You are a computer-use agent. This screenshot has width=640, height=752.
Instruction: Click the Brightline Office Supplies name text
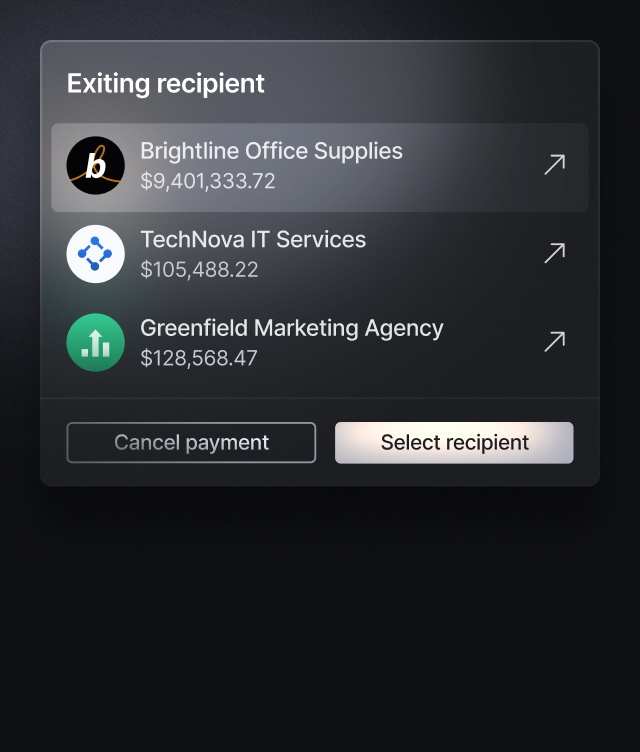click(x=271, y=151)
